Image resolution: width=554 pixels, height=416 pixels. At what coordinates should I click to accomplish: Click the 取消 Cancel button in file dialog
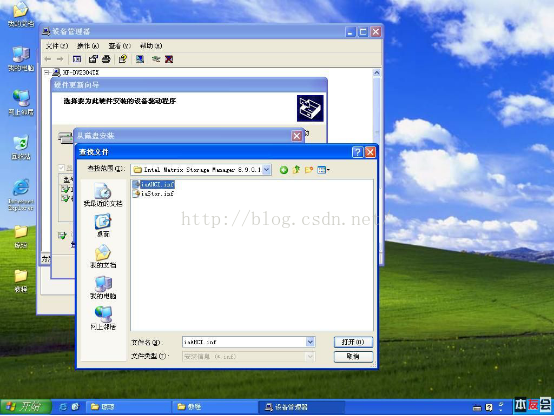click(x=353, y=357)
